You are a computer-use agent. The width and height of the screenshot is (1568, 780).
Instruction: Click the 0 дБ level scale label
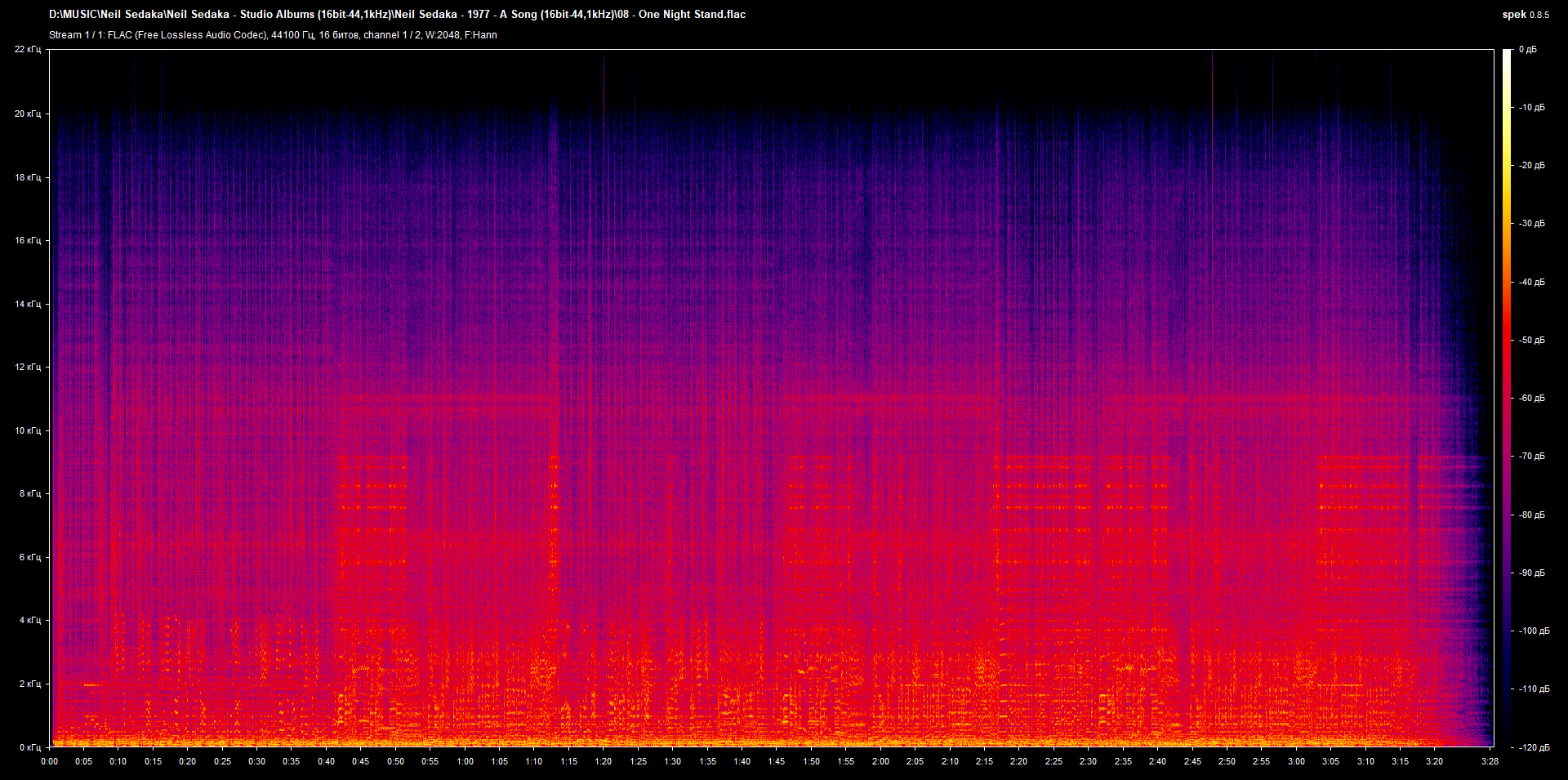tap(1527, 50)
